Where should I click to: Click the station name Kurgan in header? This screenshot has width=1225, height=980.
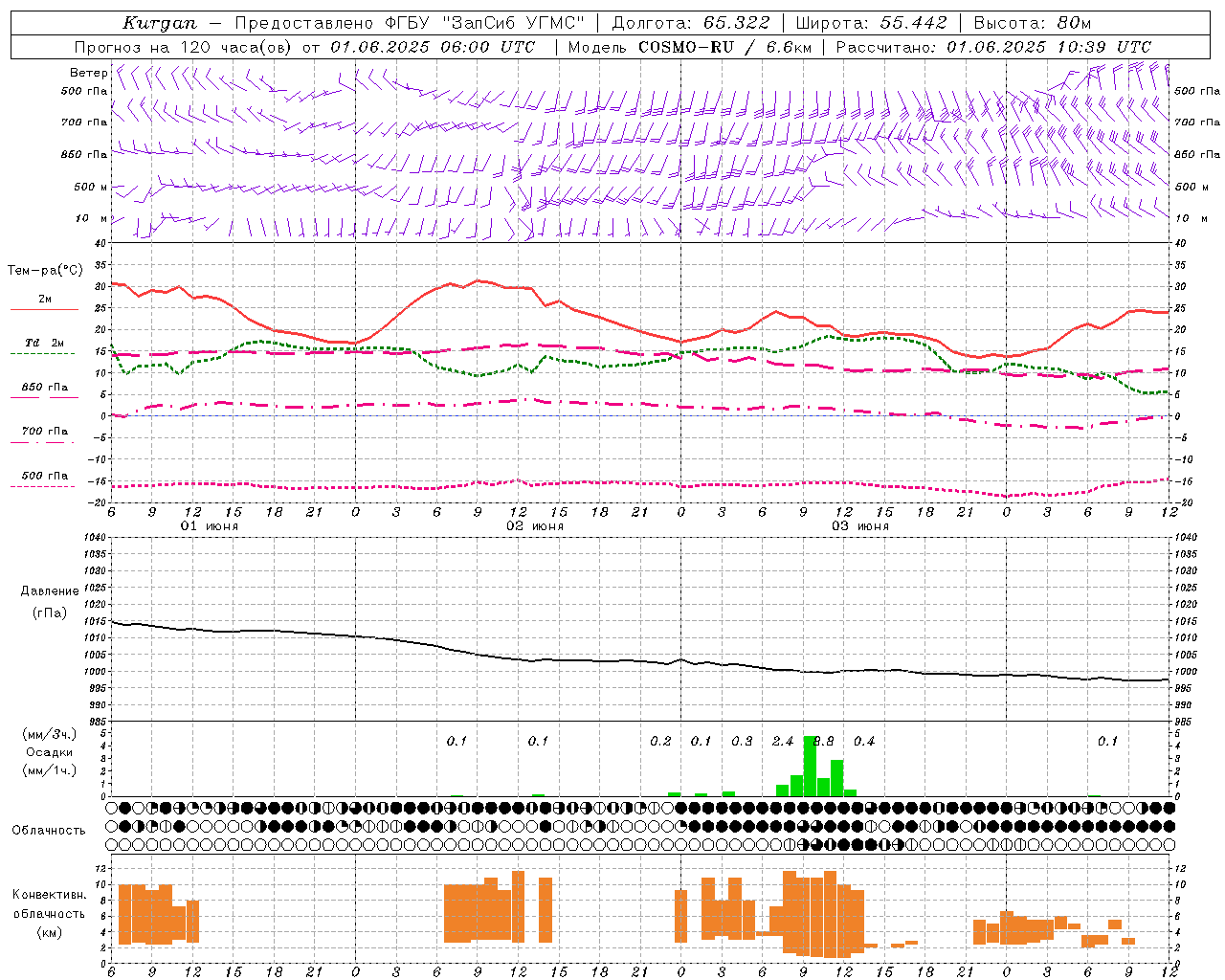tap(159, 23)
